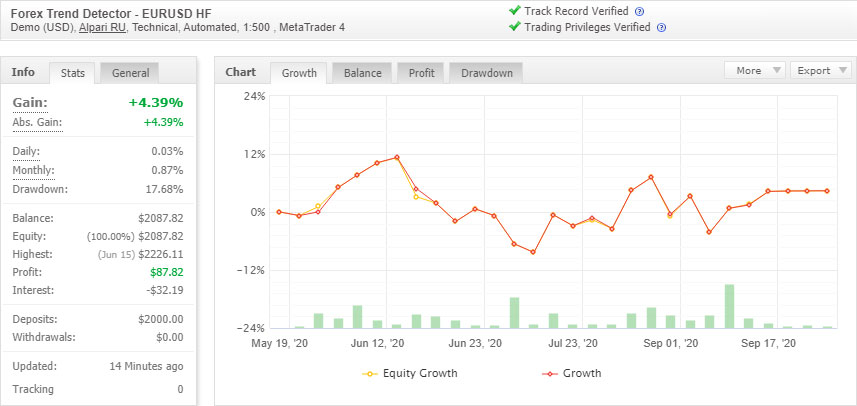Screen dimensions: 857x406
Task: Click help icon next to Trading Privileges Verified
Action: [x=661, y=27]
